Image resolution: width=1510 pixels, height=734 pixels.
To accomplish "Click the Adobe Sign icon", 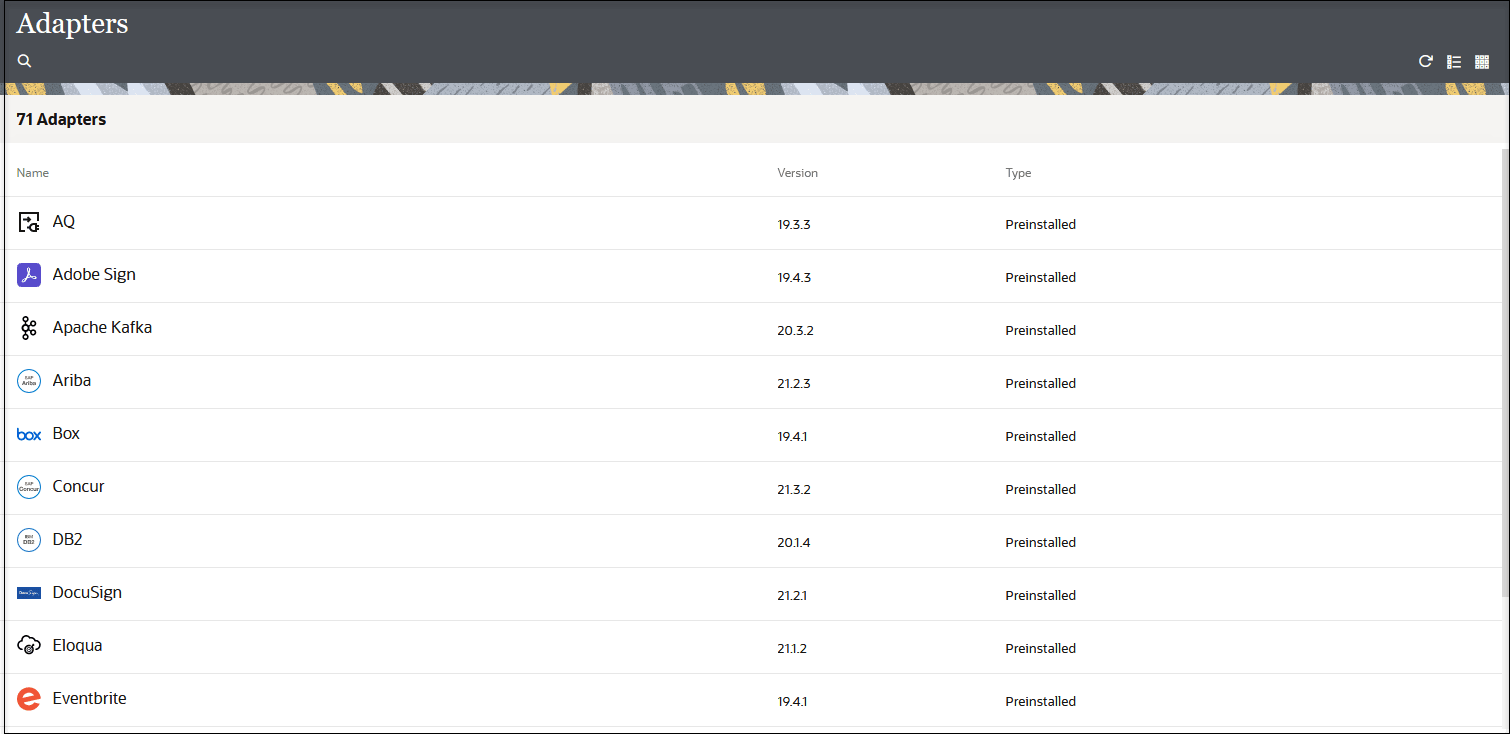I will (29, 275).
